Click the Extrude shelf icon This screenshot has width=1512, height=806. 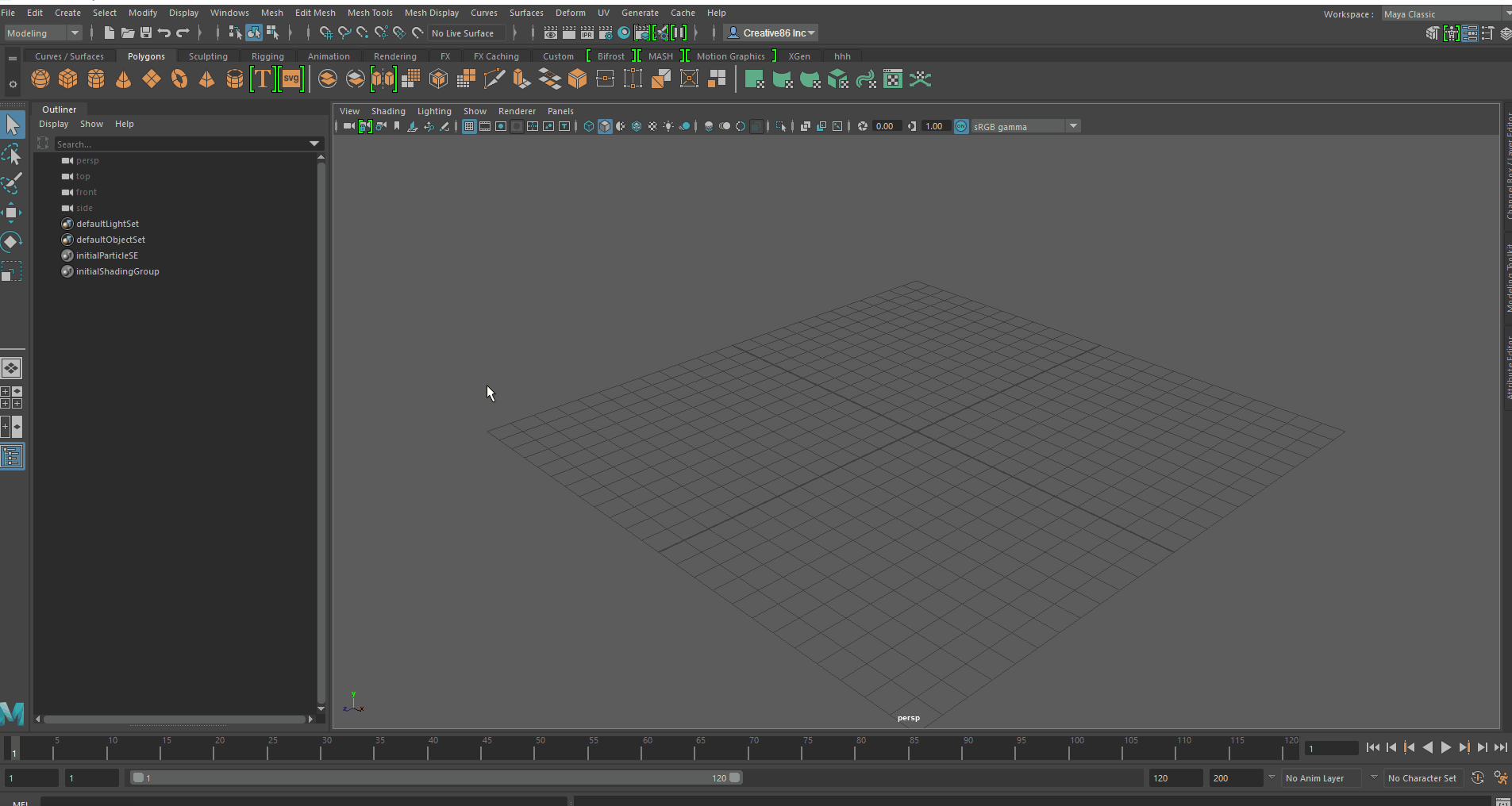(x=521, y=79)
